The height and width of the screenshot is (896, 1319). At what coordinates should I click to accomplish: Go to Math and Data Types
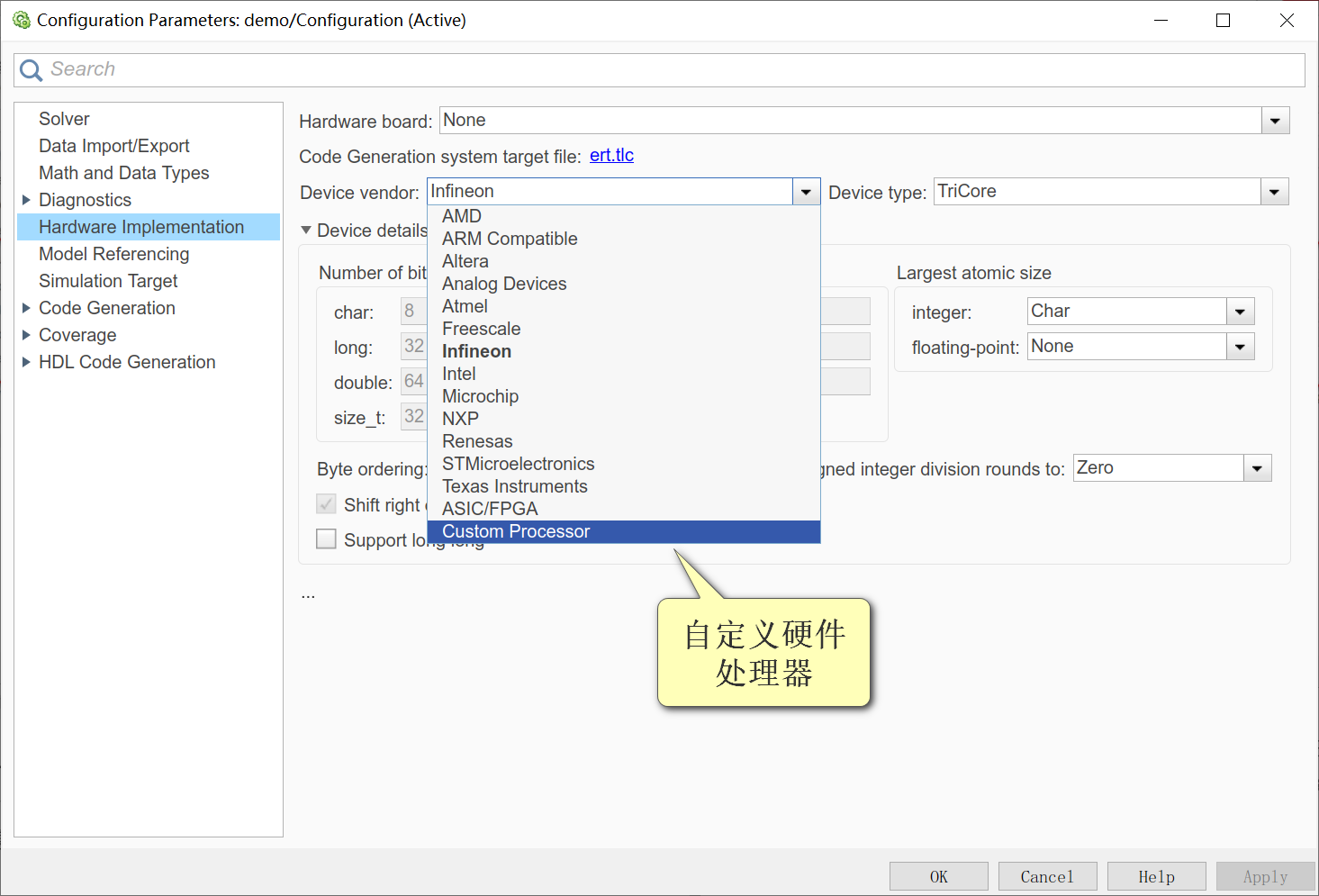pos(123,173)
